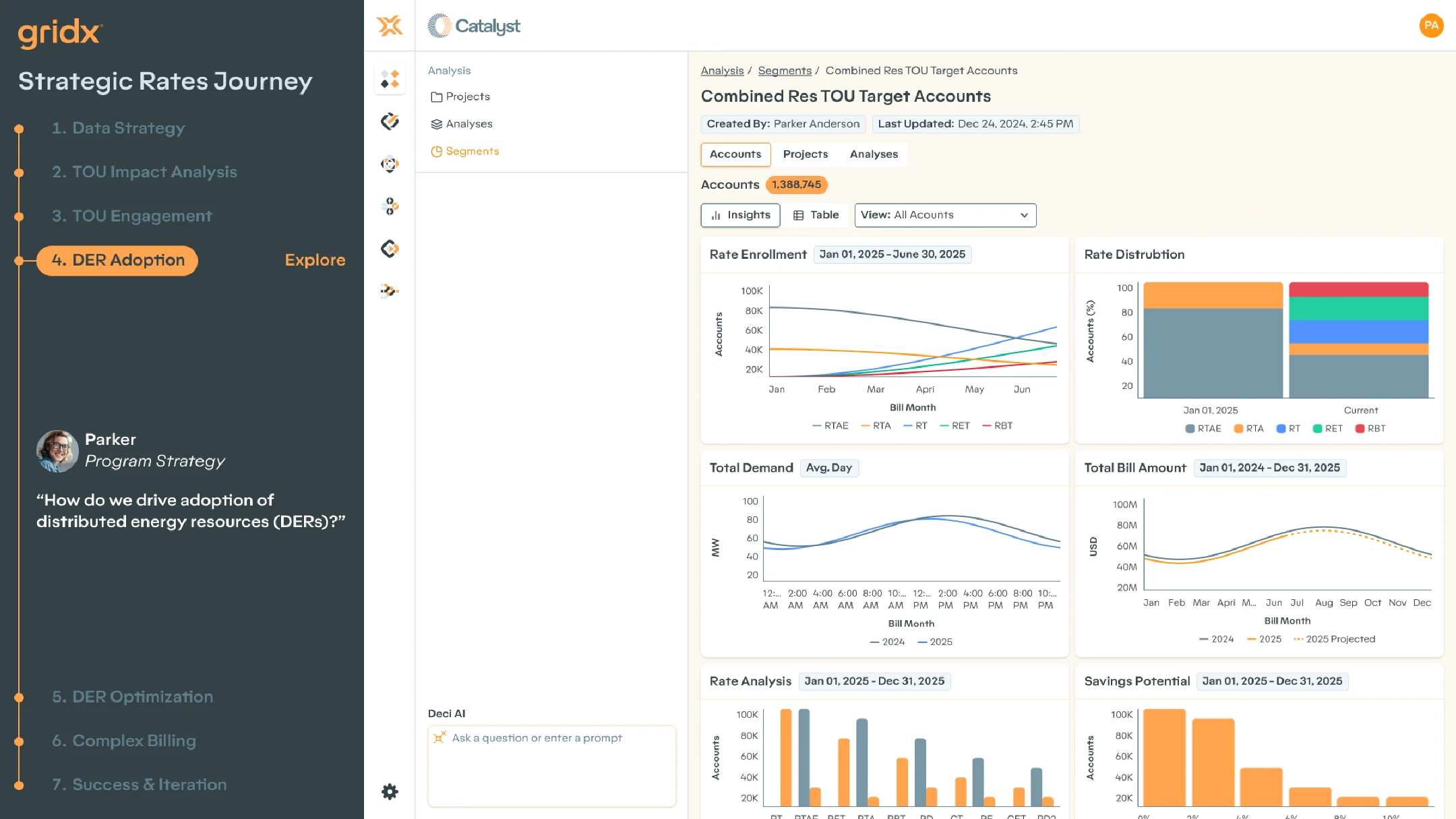Go to step 6. Complex Billing
This screenshot has height=819, width=1456.
click(x=123, y=741)
